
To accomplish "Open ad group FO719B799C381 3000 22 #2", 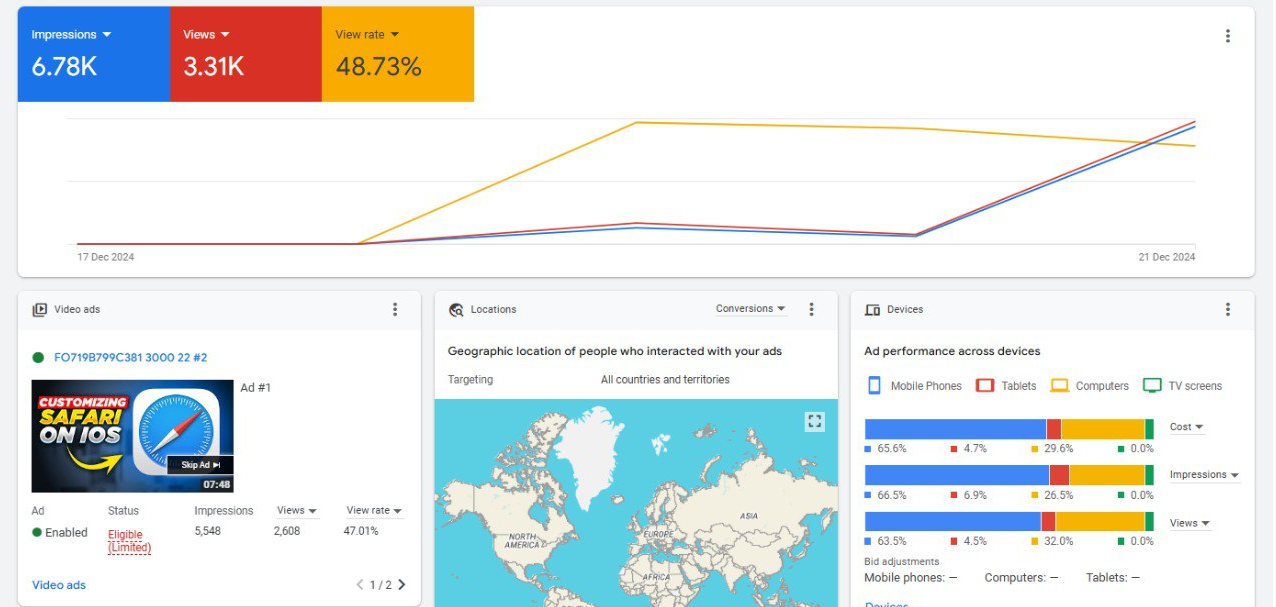I will click(x=130, y=357).
